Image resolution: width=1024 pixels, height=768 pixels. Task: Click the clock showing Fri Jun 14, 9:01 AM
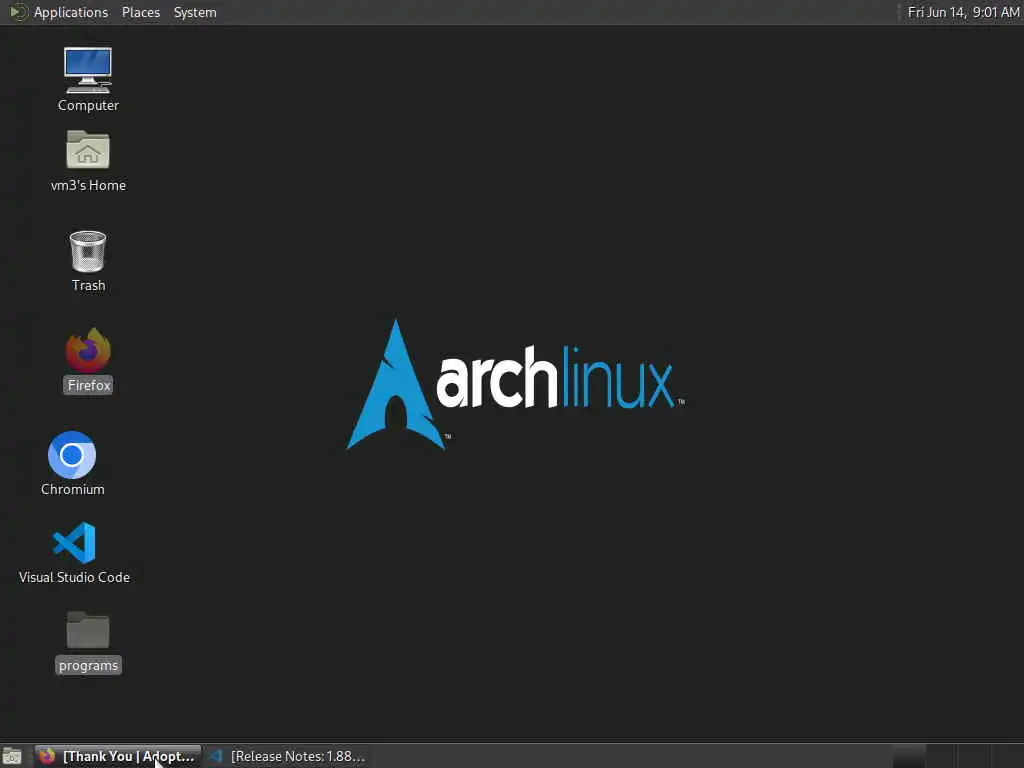[x=963, y=12]
